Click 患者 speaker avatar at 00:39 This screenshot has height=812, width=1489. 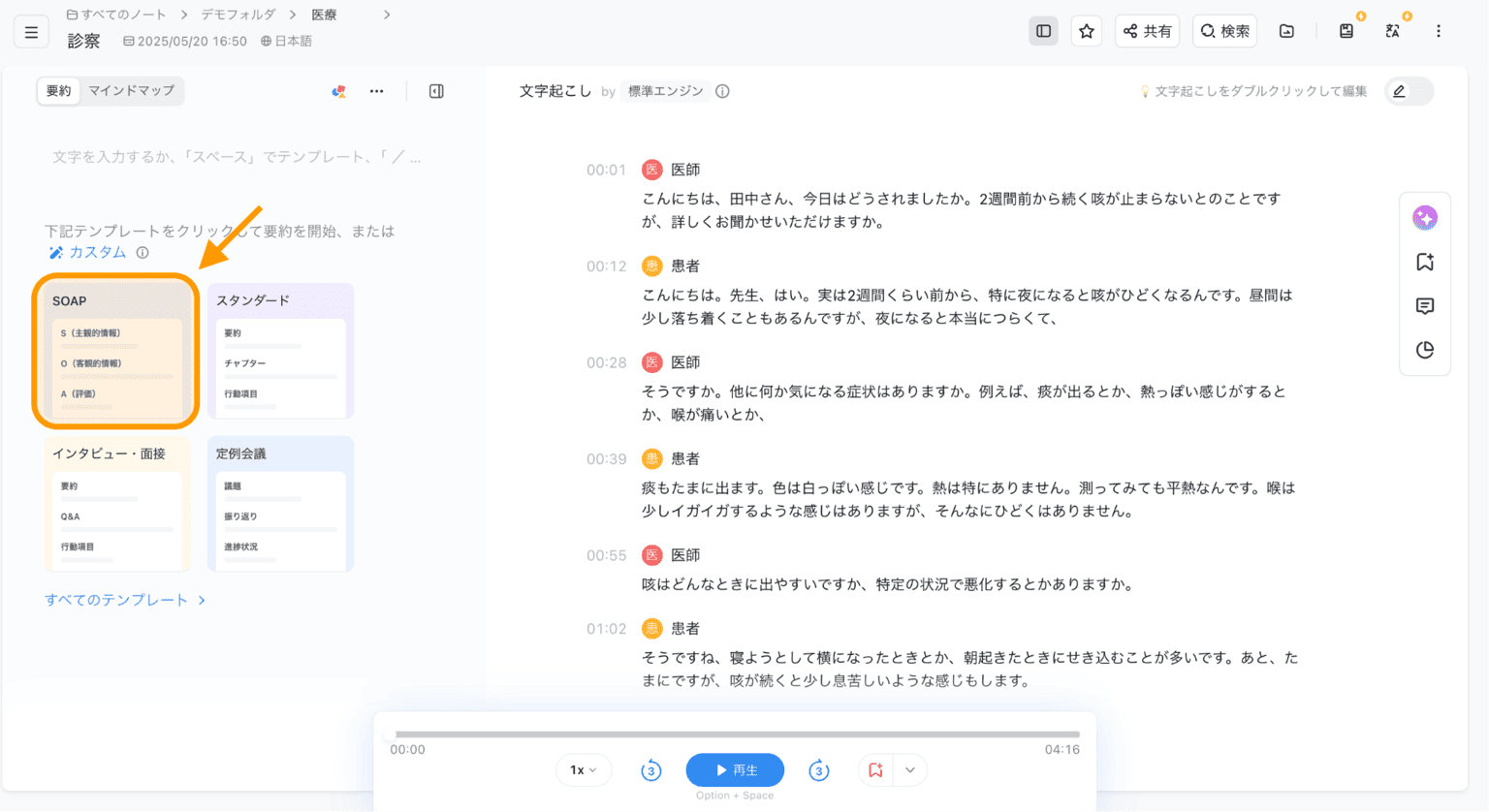(x=652, y=458)
